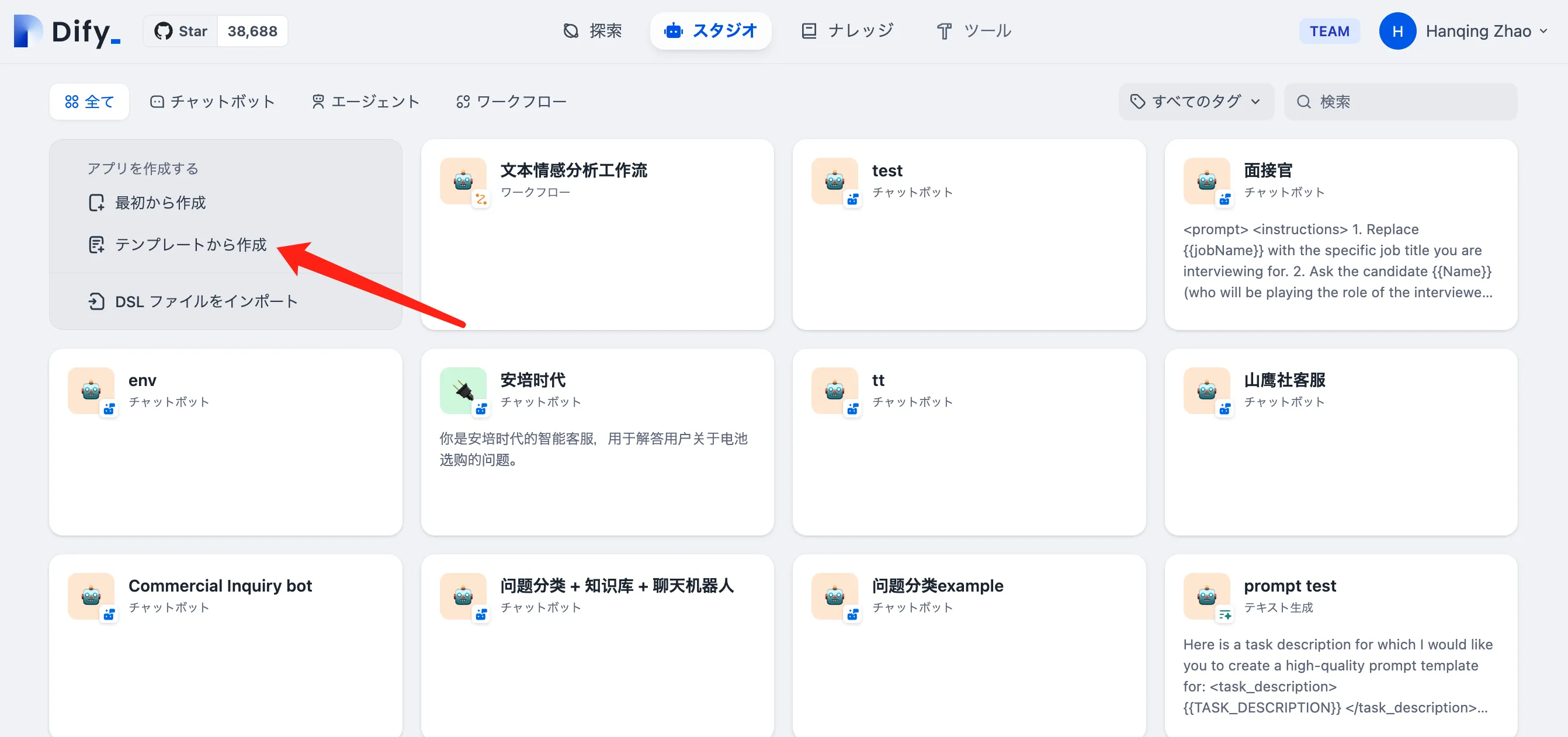Click the prompt test robot icon
The width and height of the screenshot is (1568, 737).
point(1206,595)
